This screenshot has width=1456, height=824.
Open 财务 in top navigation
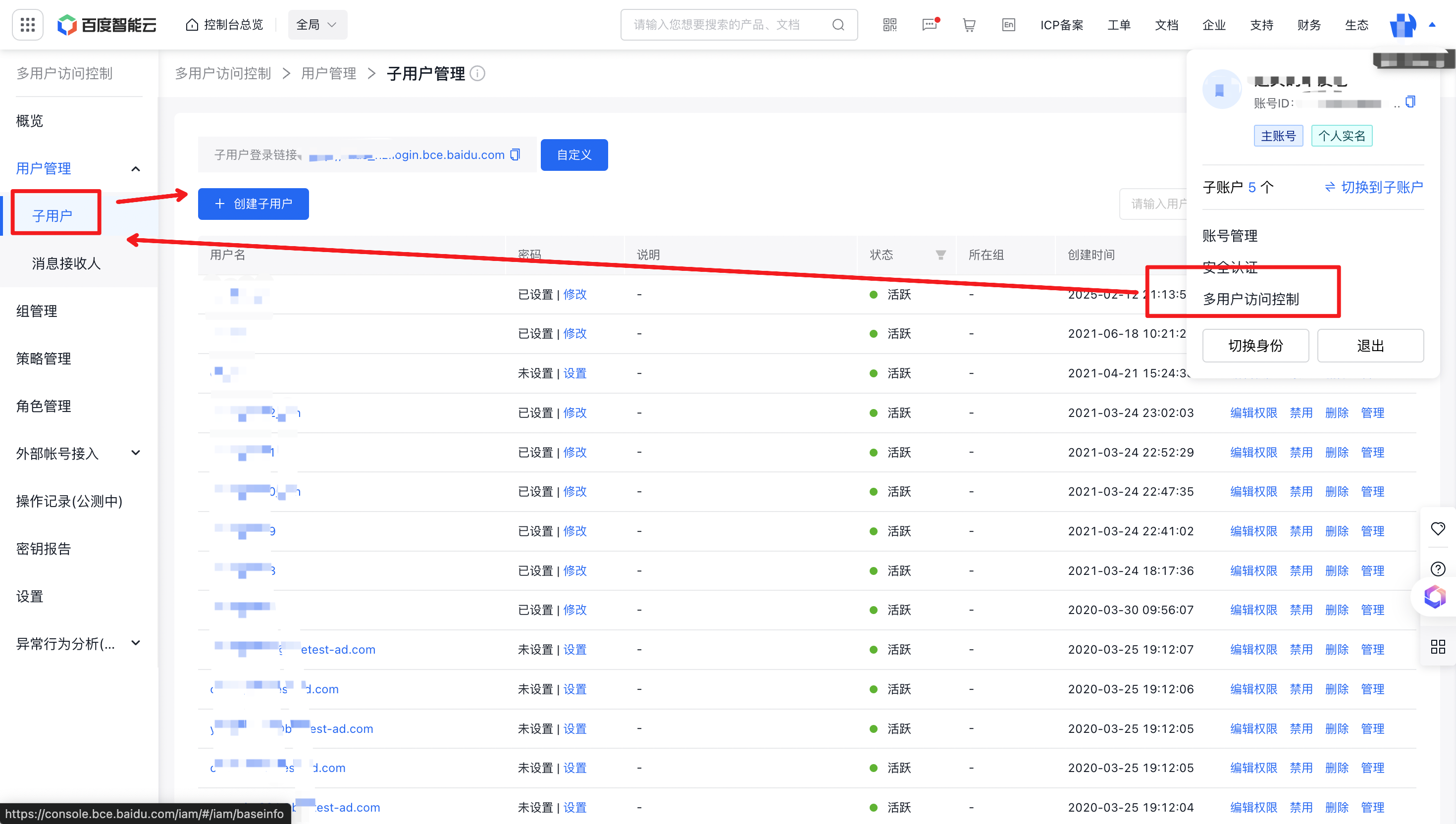point(1309,24)
